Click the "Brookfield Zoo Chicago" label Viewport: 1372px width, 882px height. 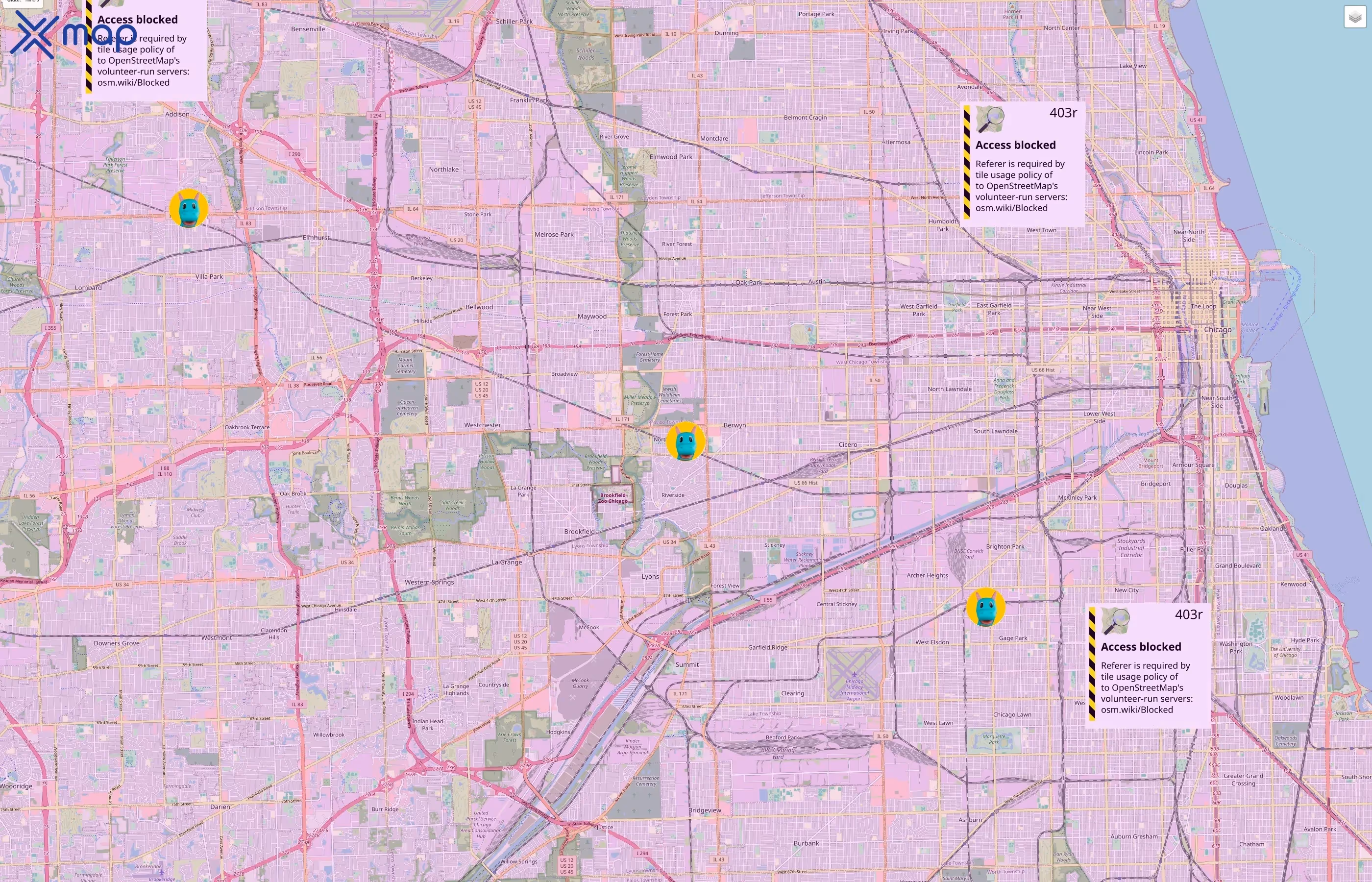[612, 498]
